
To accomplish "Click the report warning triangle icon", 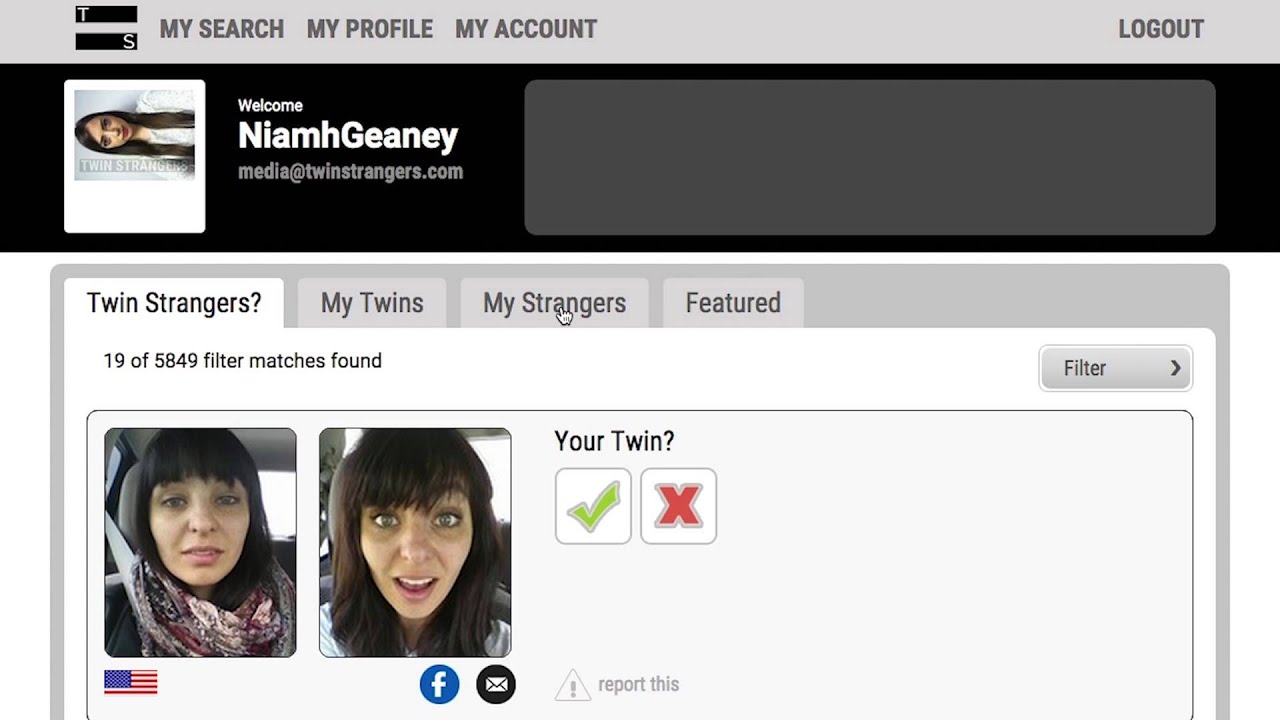I will 572,685.
